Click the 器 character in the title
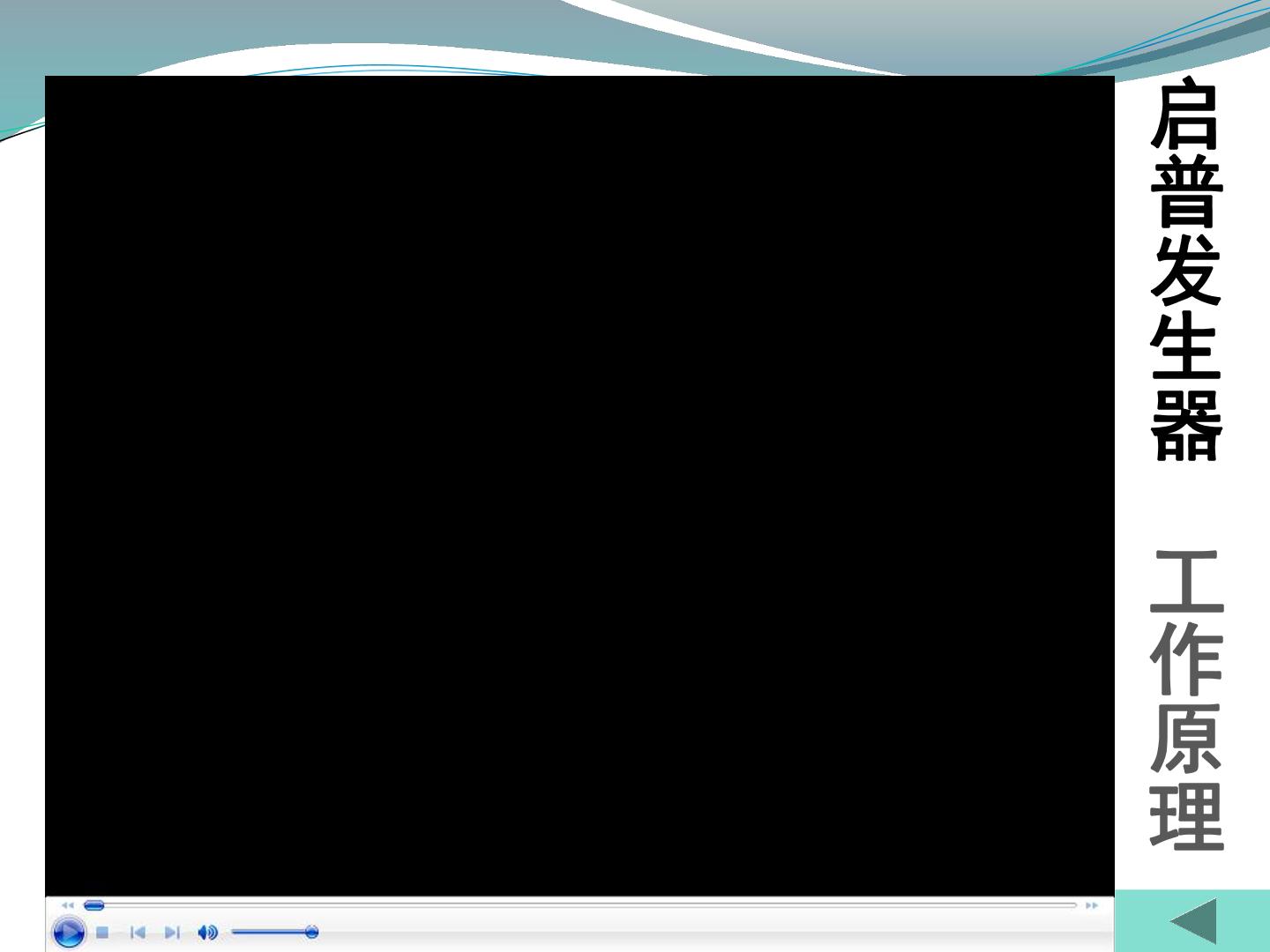The height and width of the screenshot is (952, 1270). 1187,426
